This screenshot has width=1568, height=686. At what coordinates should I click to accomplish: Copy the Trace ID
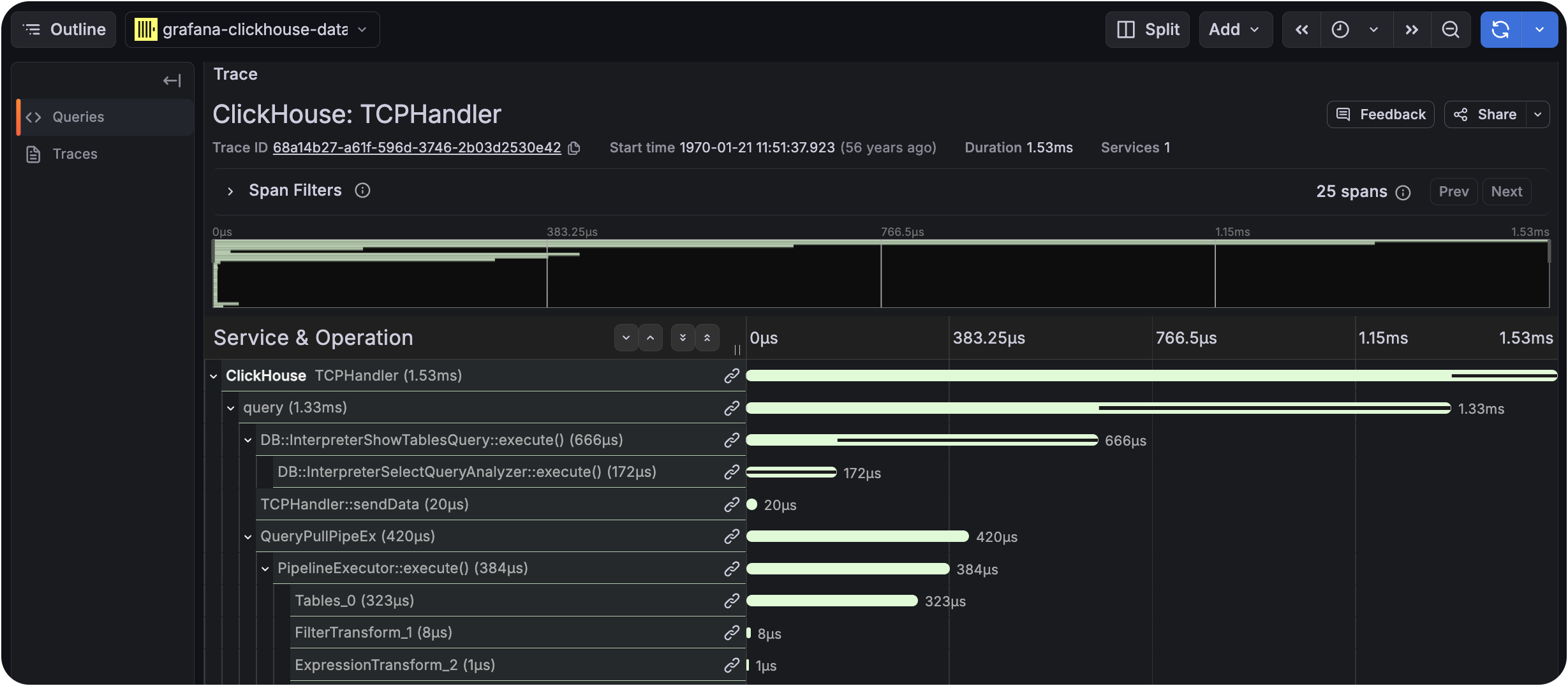(573, 148)
